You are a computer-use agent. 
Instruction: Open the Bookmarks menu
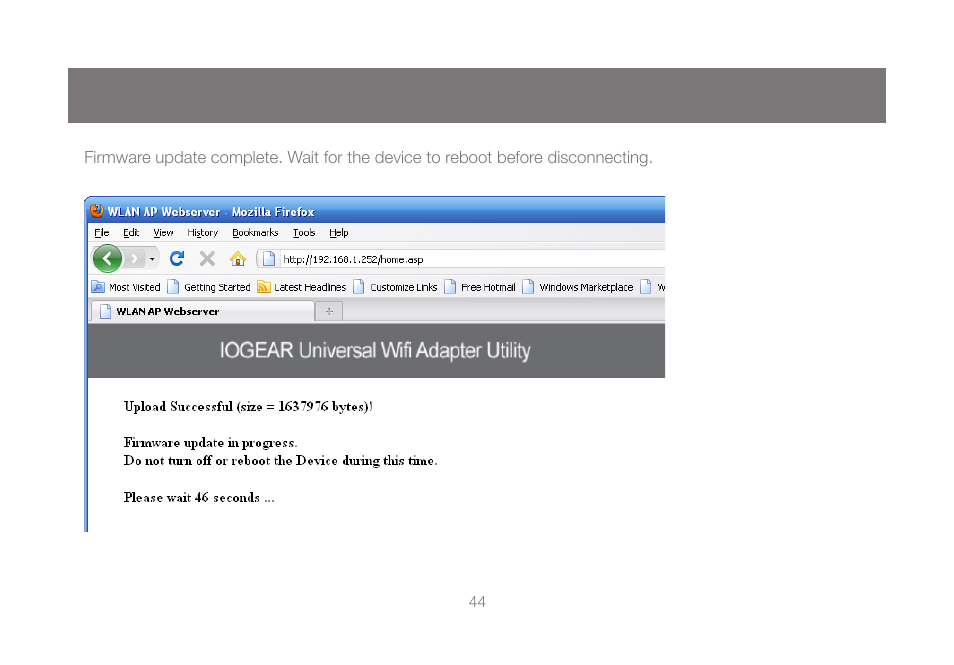pyautogui.click(x=255, y=232)
